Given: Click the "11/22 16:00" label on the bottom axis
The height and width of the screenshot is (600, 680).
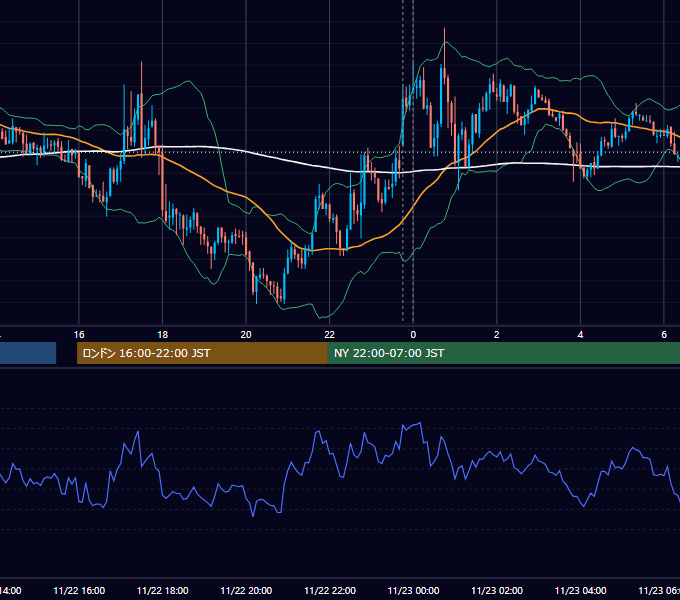Looking at the screenshot, I should coord(79,590).
